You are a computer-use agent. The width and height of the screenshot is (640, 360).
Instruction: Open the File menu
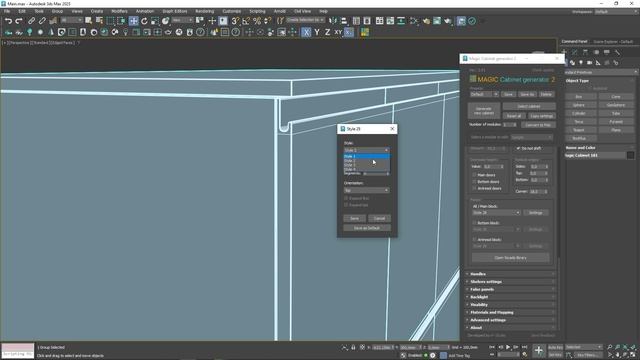(x=7, y=11)
